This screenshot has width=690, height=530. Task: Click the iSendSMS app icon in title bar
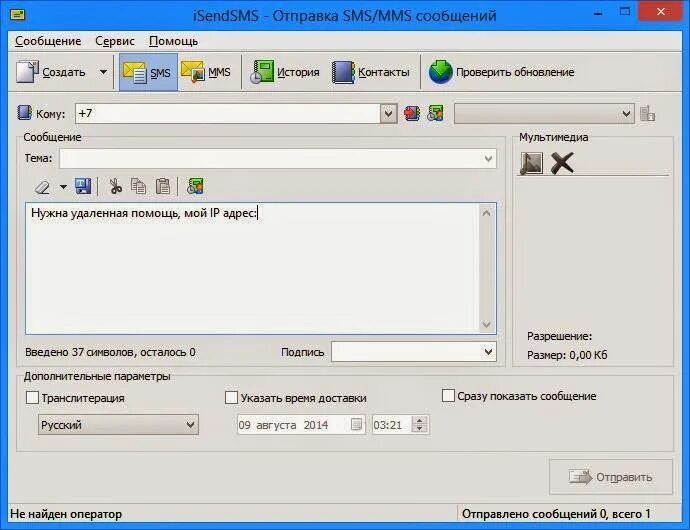[18, 15]
